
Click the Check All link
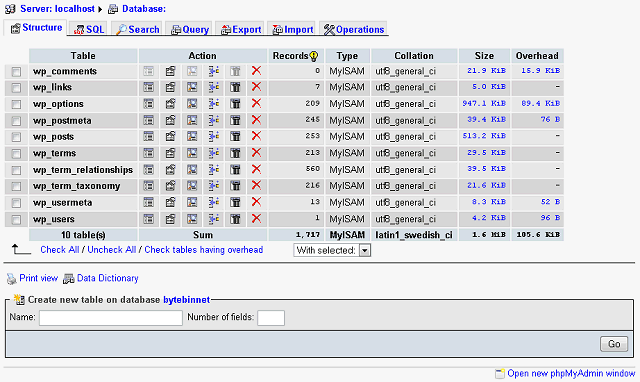tap(60, 250)
